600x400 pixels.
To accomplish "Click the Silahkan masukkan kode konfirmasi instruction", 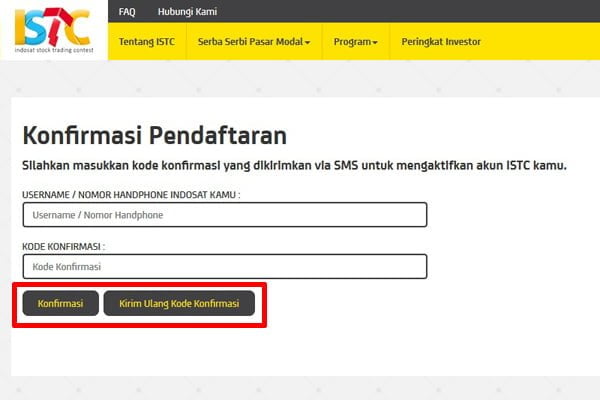I will pos(294,166).
